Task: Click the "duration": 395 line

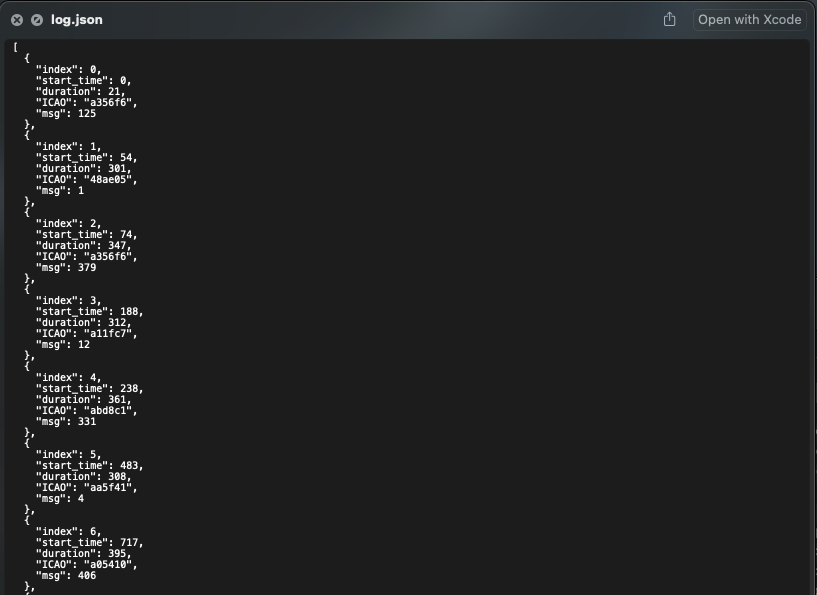Action: (x=83, y=553)
